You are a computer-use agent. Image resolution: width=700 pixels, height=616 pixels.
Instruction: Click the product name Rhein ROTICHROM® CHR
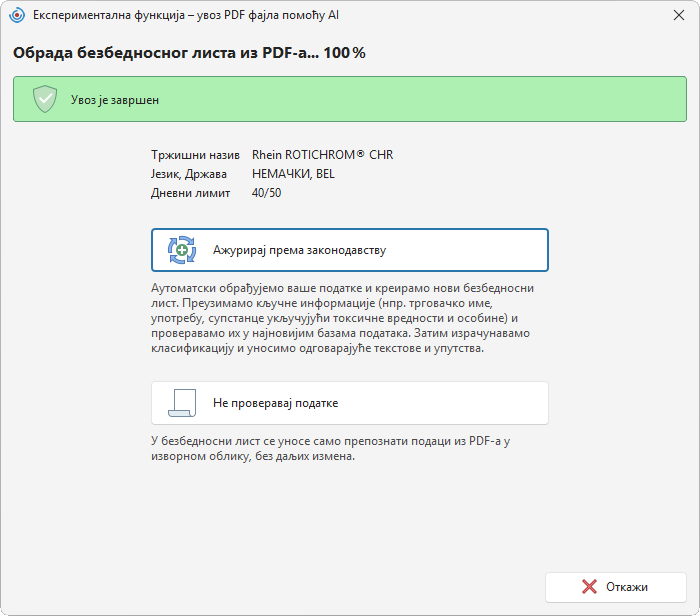pyautogui.click(x=322, y=155)
